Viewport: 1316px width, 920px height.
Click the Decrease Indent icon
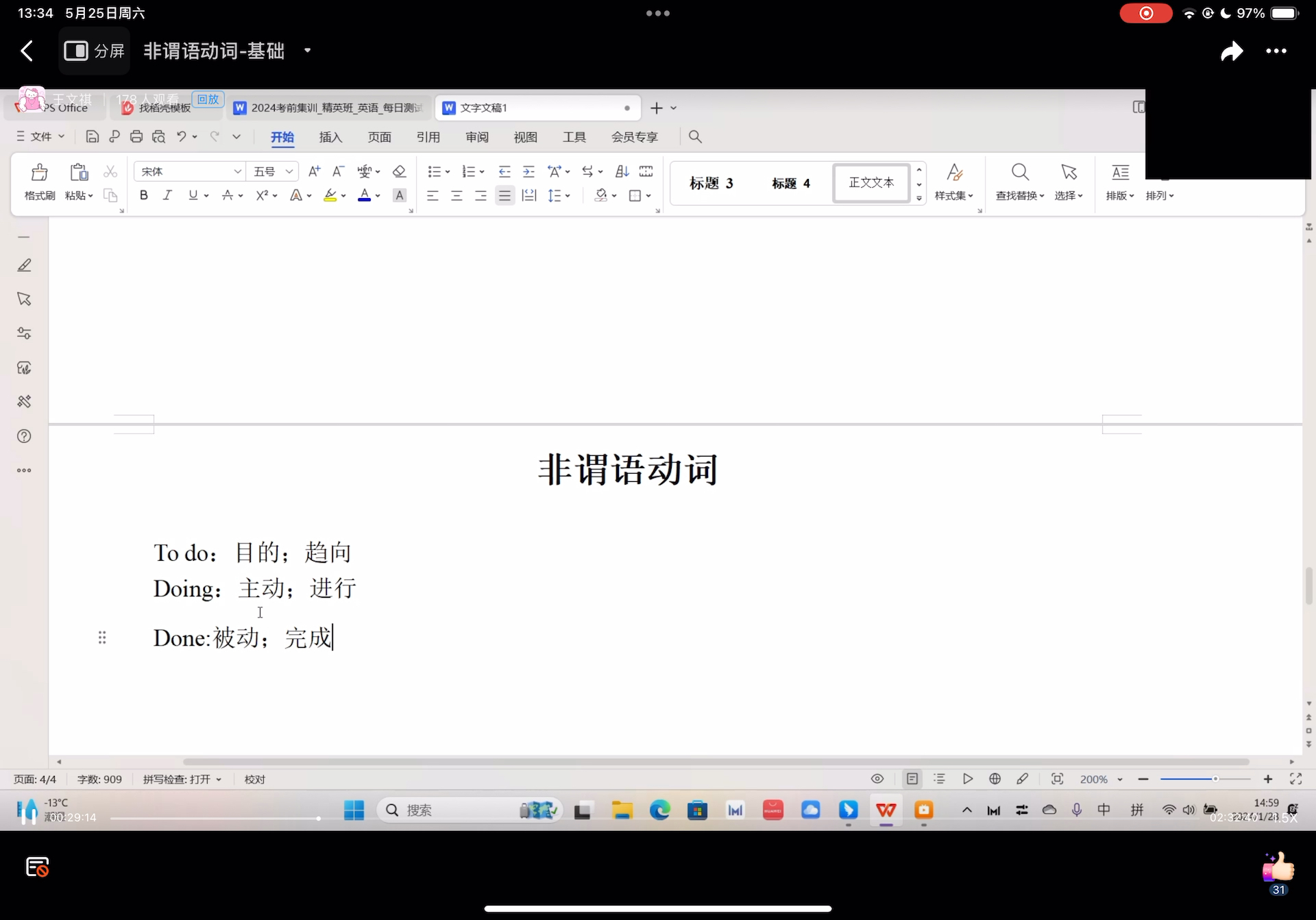click(504, 171)
